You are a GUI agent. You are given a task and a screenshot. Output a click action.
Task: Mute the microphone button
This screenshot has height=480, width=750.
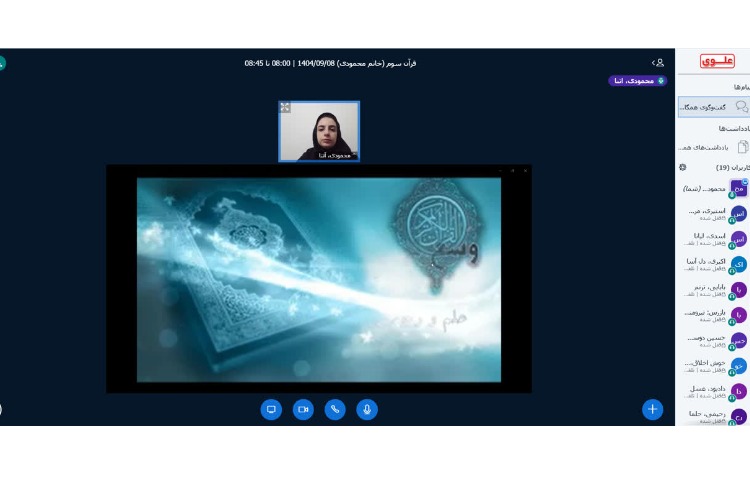pos(367,409)
